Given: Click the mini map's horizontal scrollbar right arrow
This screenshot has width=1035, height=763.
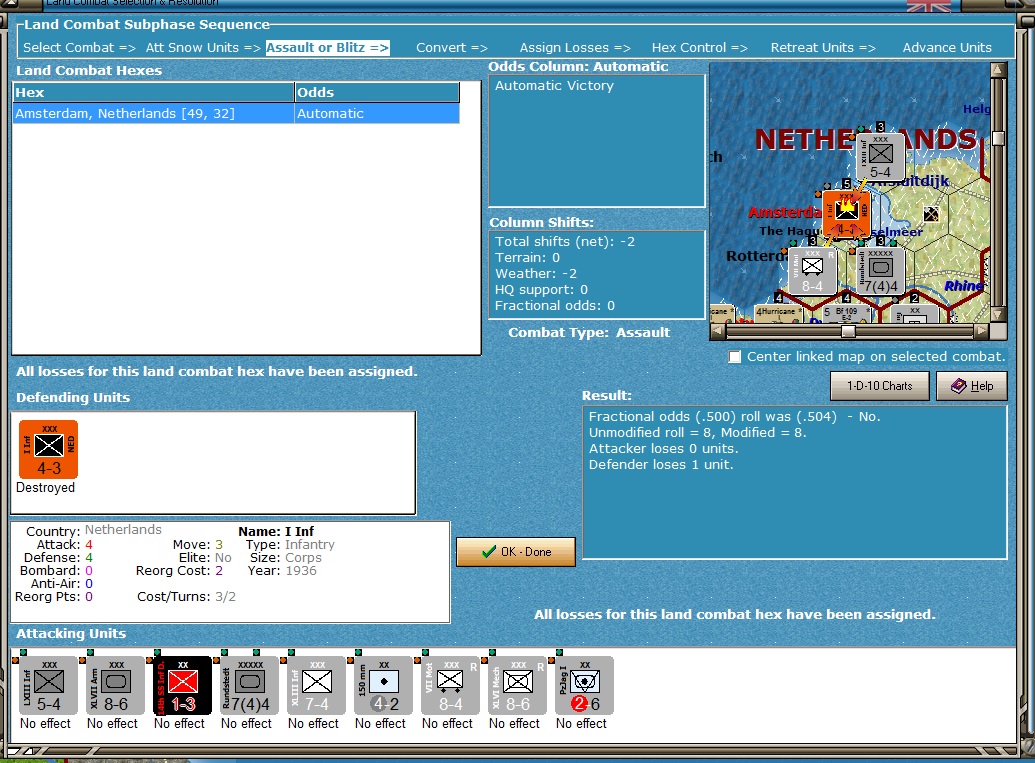Looking at the screenshot, I should click(x=982, y=331).
